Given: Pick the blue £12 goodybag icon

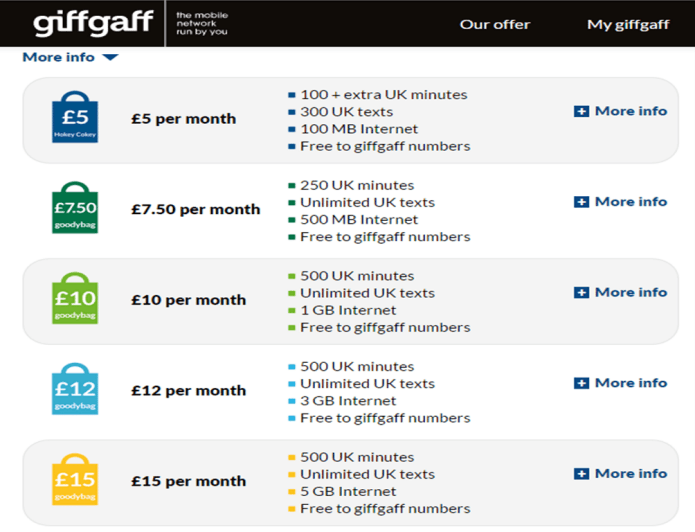Looking at the screenshot, I should coord(75,390).
